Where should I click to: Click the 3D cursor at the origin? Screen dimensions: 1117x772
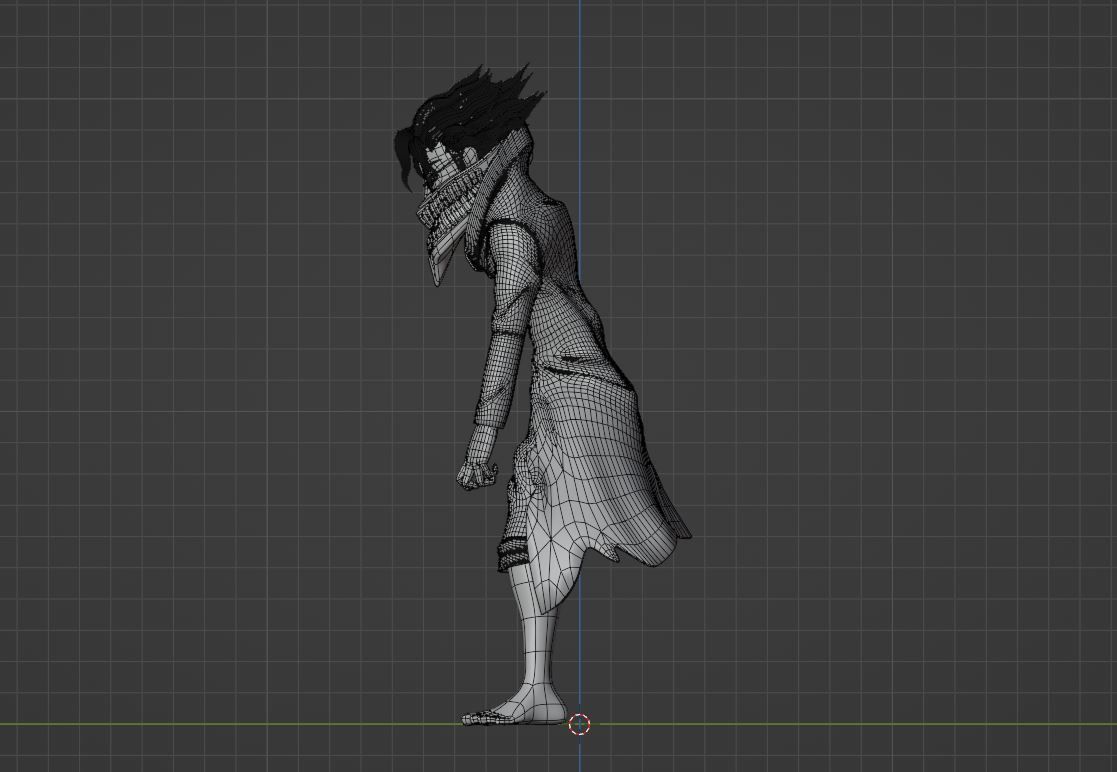click(579, 724)
